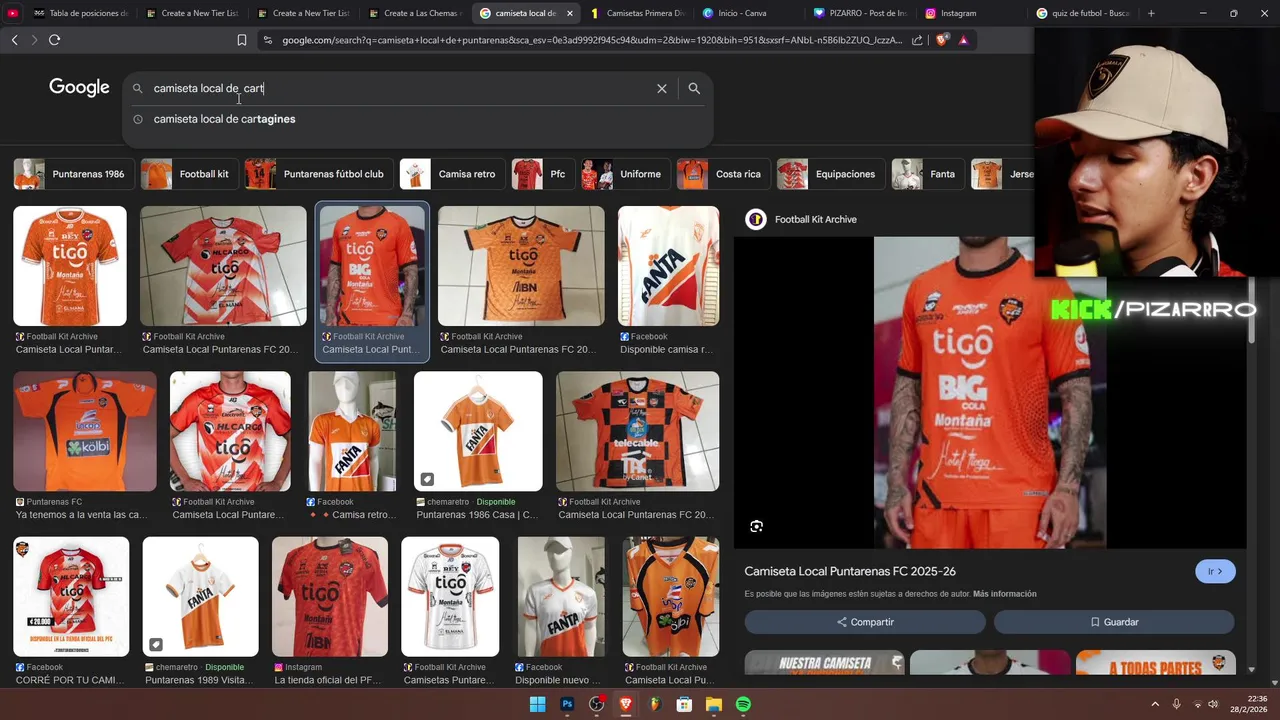The image size is (1280, 720).
Task: Open the orange Kölbi jersey thumbnail
Action: 85,431
